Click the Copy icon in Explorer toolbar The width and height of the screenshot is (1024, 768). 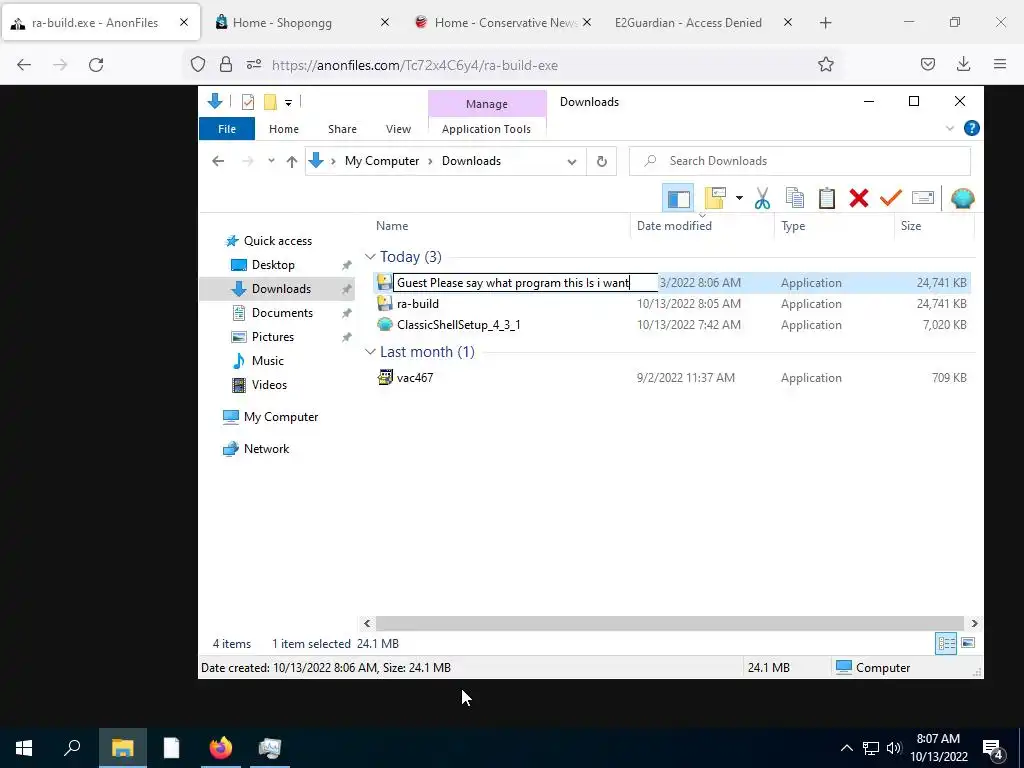point(795,198)
